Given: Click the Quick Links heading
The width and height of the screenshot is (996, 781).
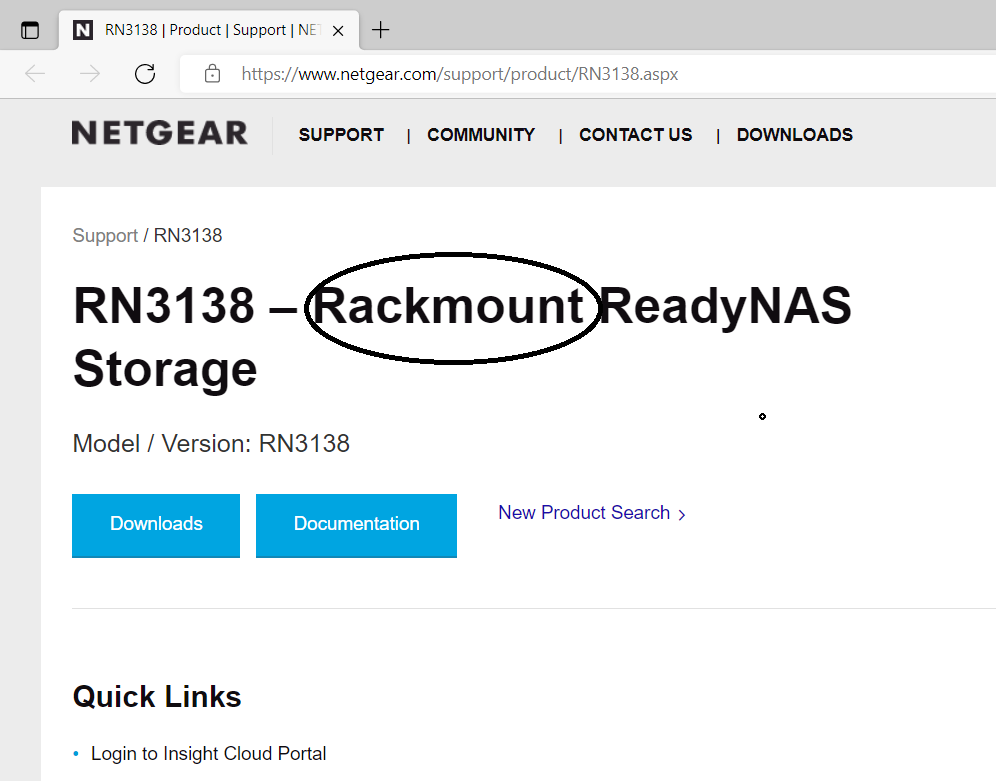Looking at the screenshot, I should [x=157, y=697].
